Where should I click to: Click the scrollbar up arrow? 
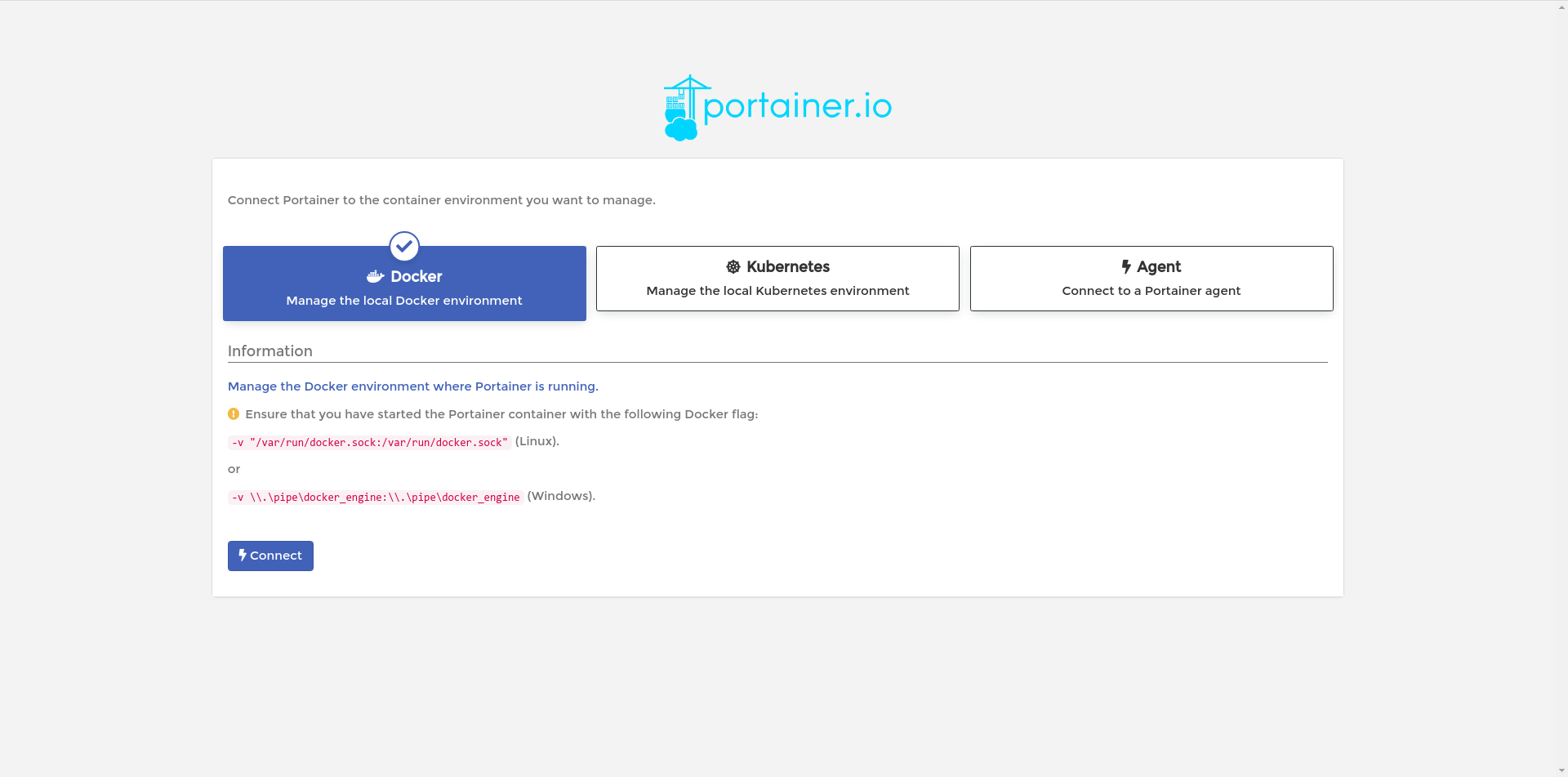tap(1561, 7)
